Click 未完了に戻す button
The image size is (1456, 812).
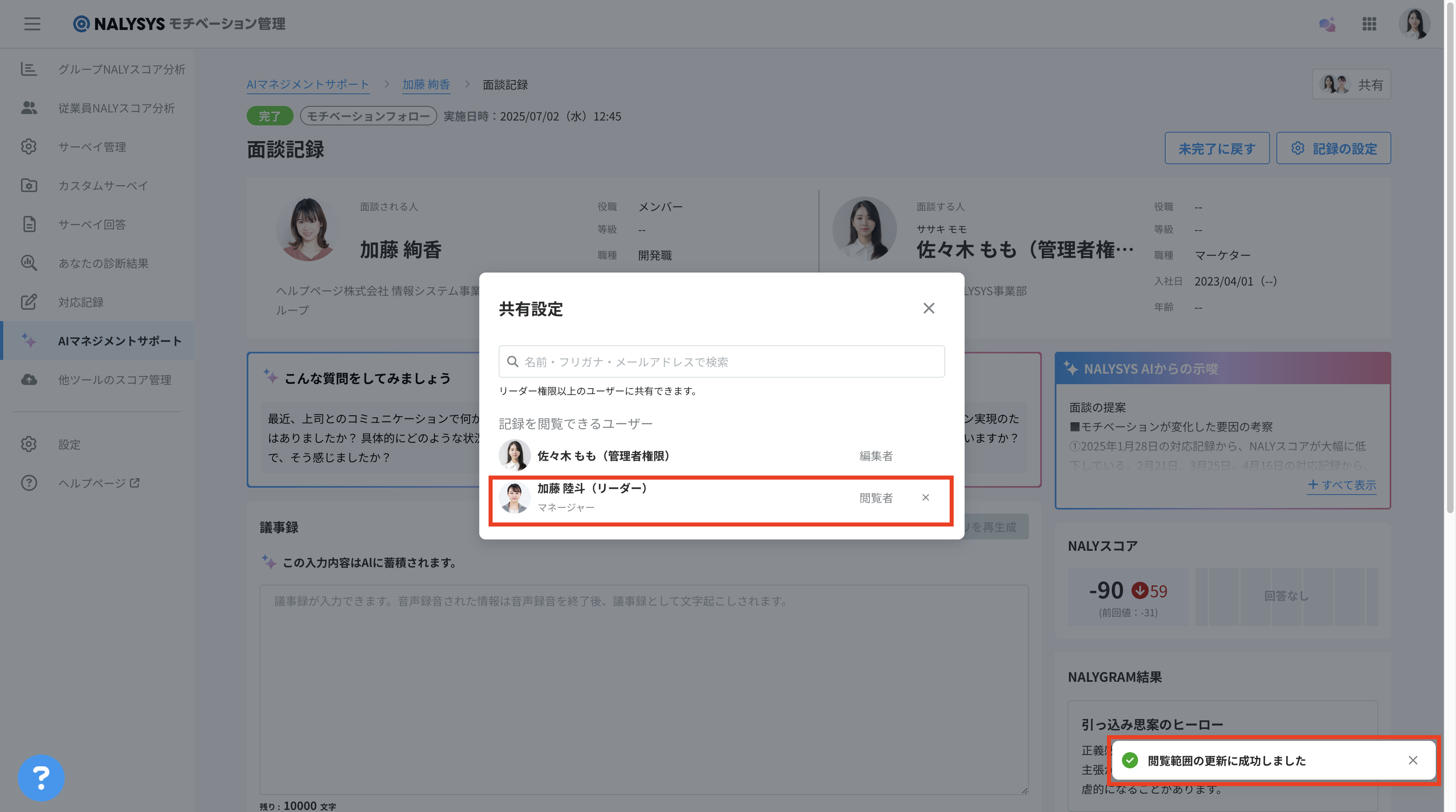click(x=1217, y=149)
